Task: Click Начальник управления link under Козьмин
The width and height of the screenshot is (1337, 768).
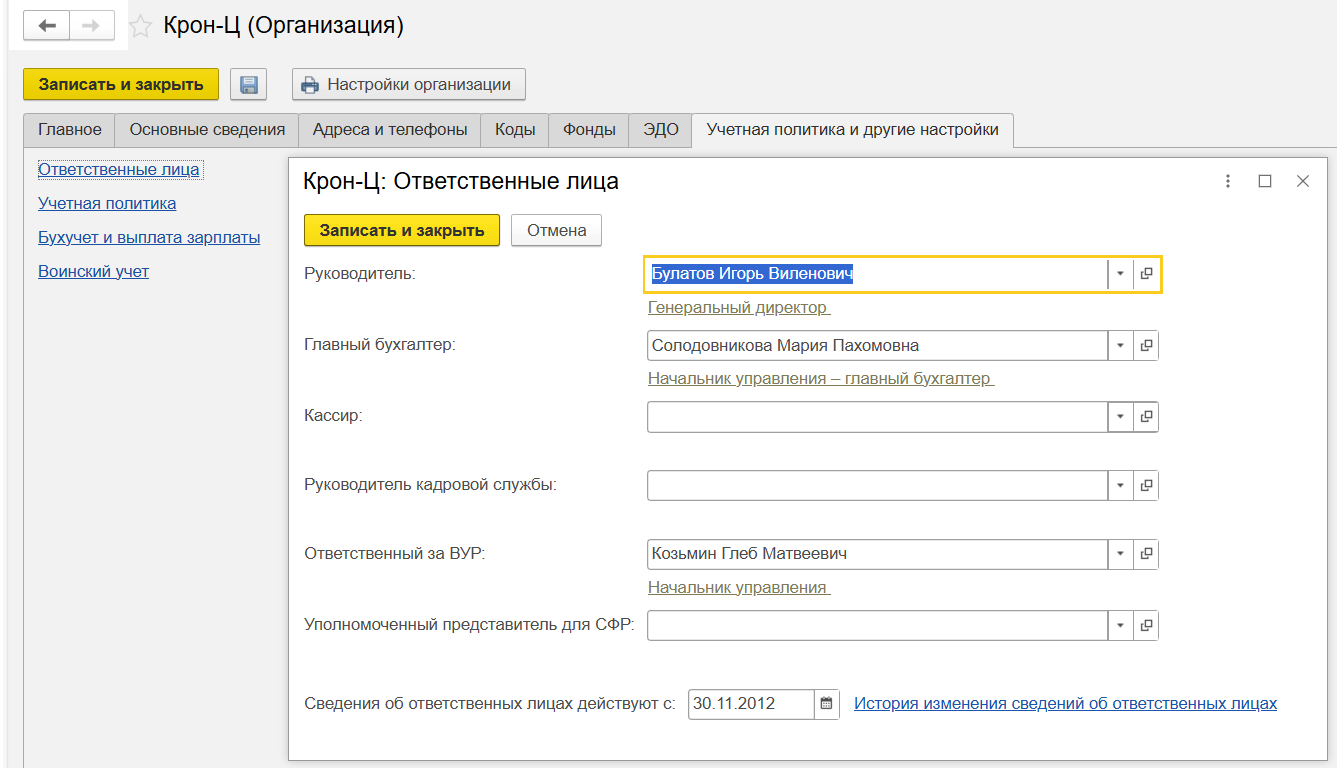Action: [739, 588]
